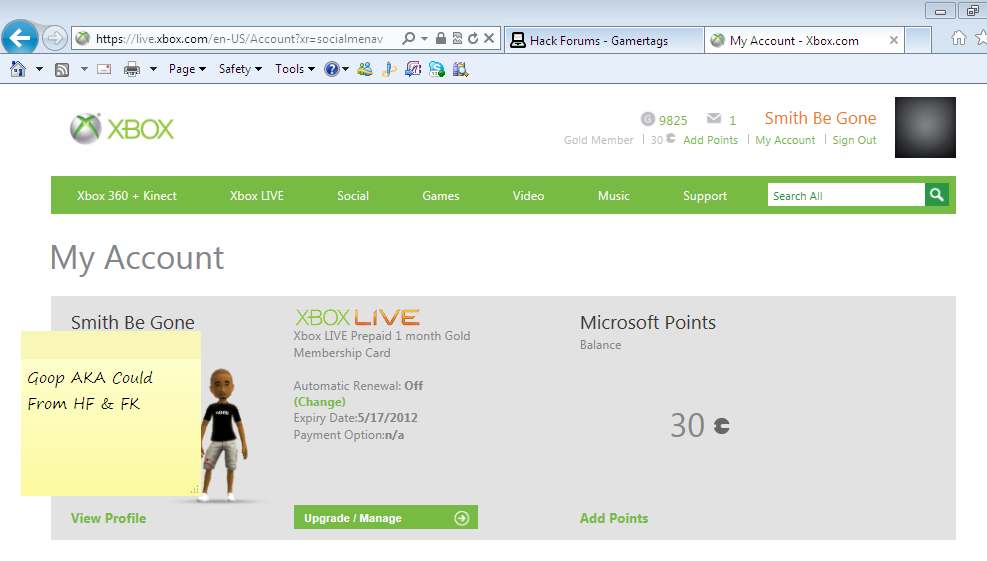
Task: Select the My Account - Xbox.com tab
Action: 794,40
